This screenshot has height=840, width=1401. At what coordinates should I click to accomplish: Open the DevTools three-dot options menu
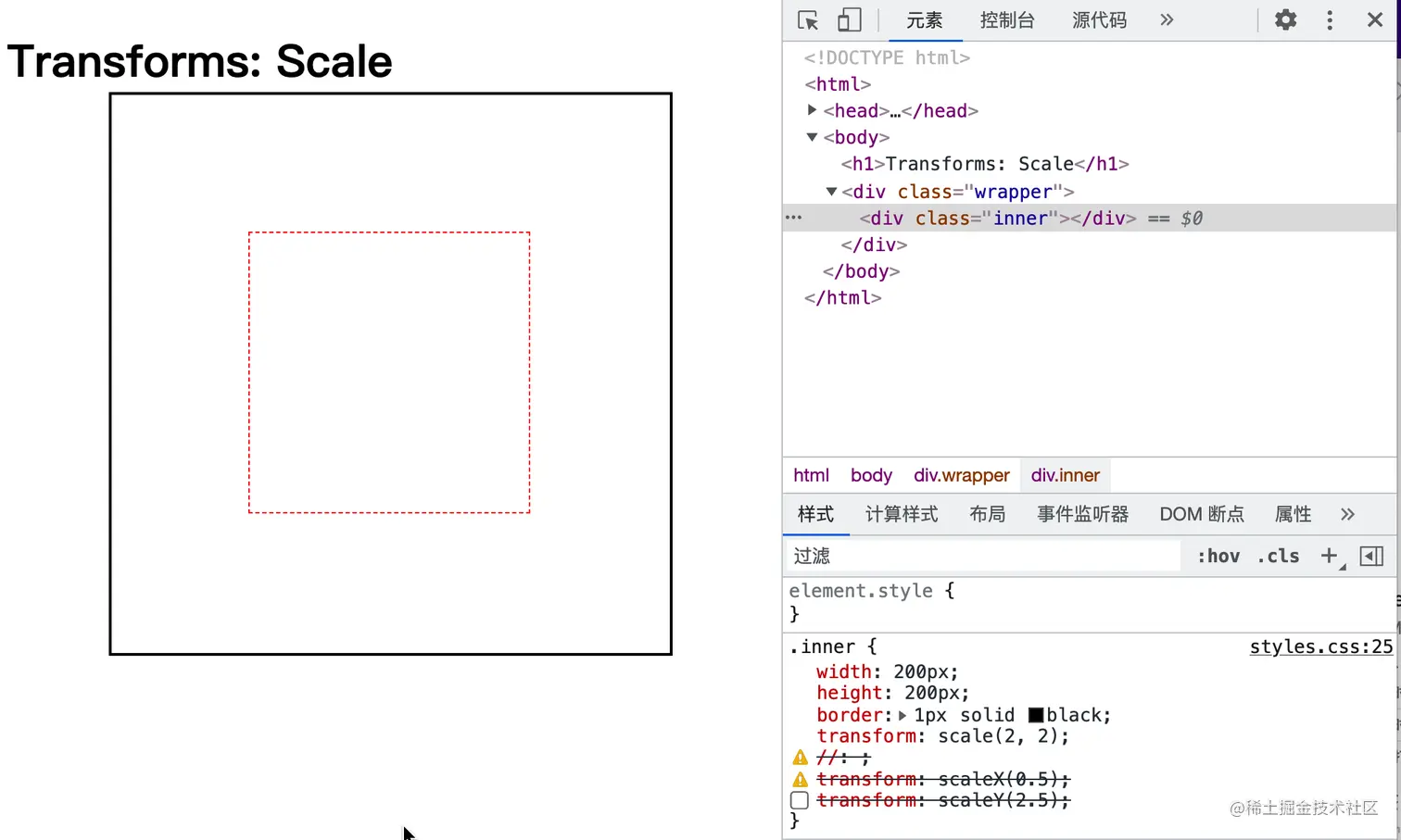coord(1330,20)
